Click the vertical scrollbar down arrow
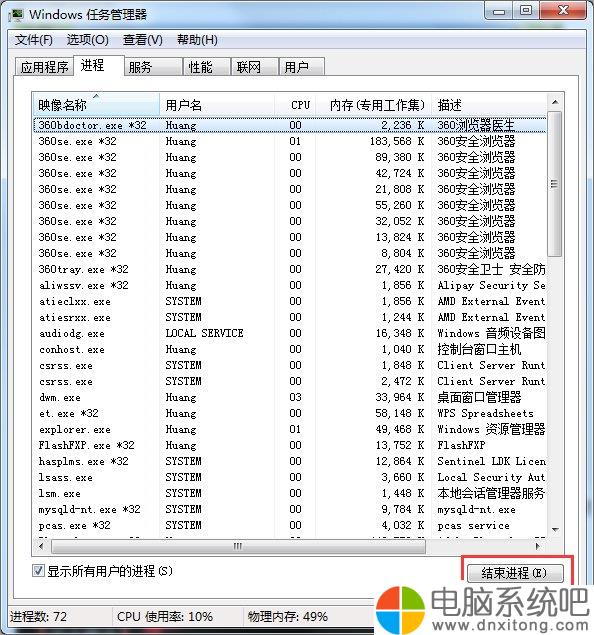Viewport: 594px width, 635px height. 555,530
